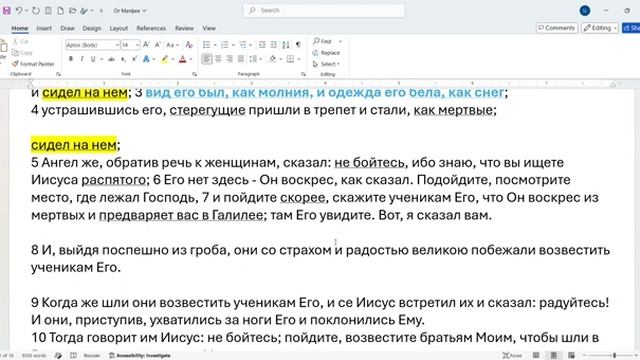Open the Font dialog launcher
The image size is (640, 360).
[x=194, y=74]
